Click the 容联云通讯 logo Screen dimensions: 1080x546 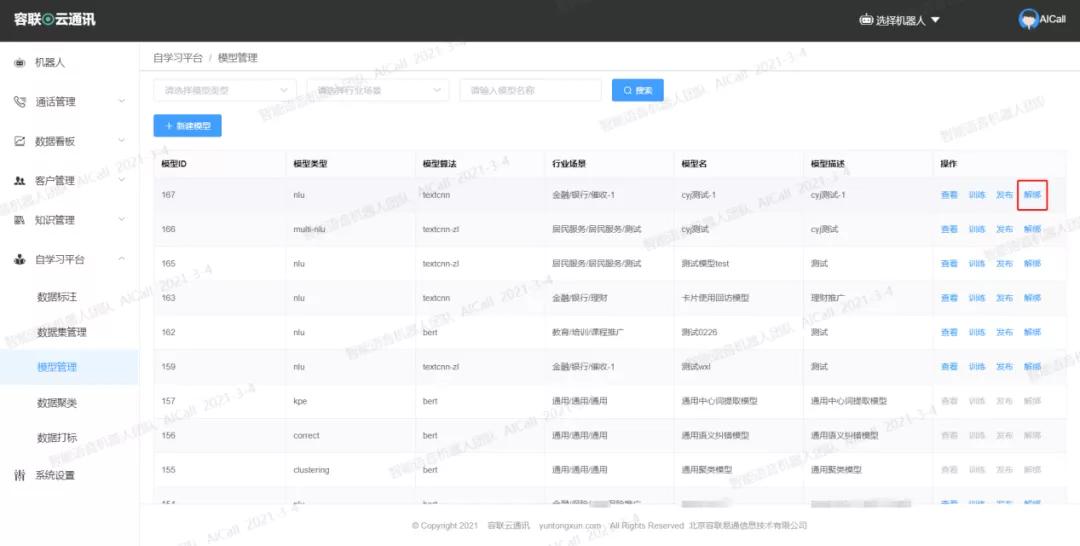click(x=54, y=19)
